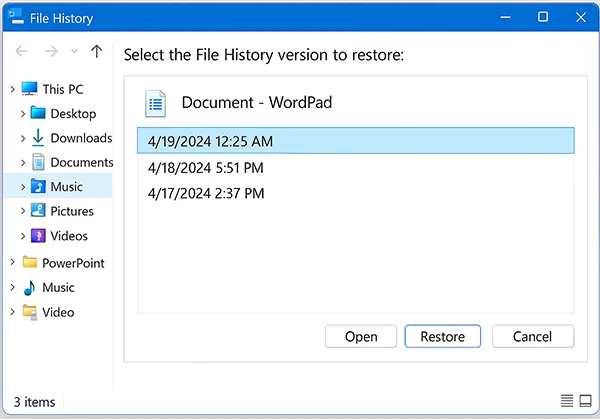Screen dimensions: 600x419
Task: Click the forward navigation arrow
Action: pyautogui.click(x=50, y=52)
